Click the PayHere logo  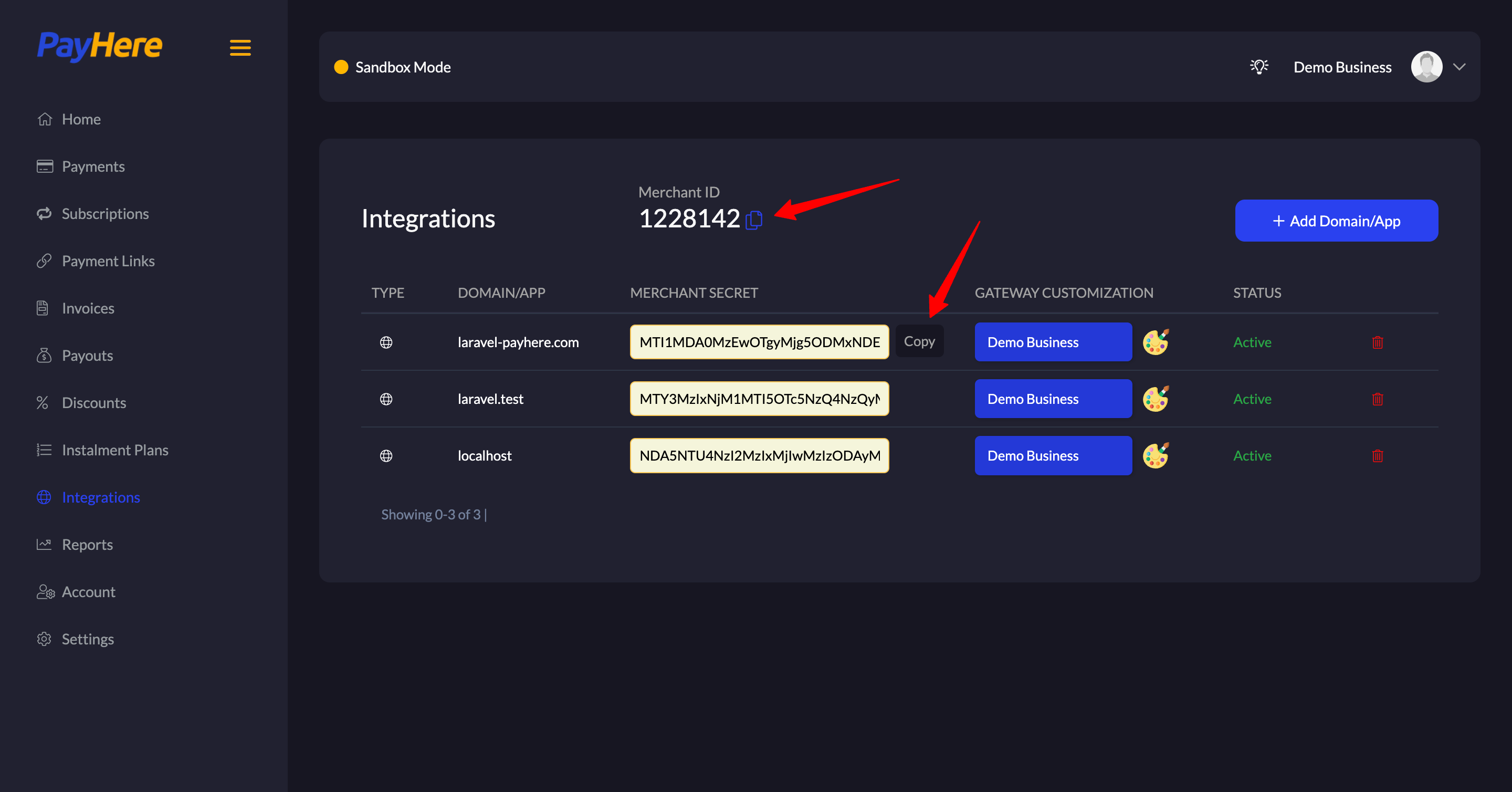(100, 46)
